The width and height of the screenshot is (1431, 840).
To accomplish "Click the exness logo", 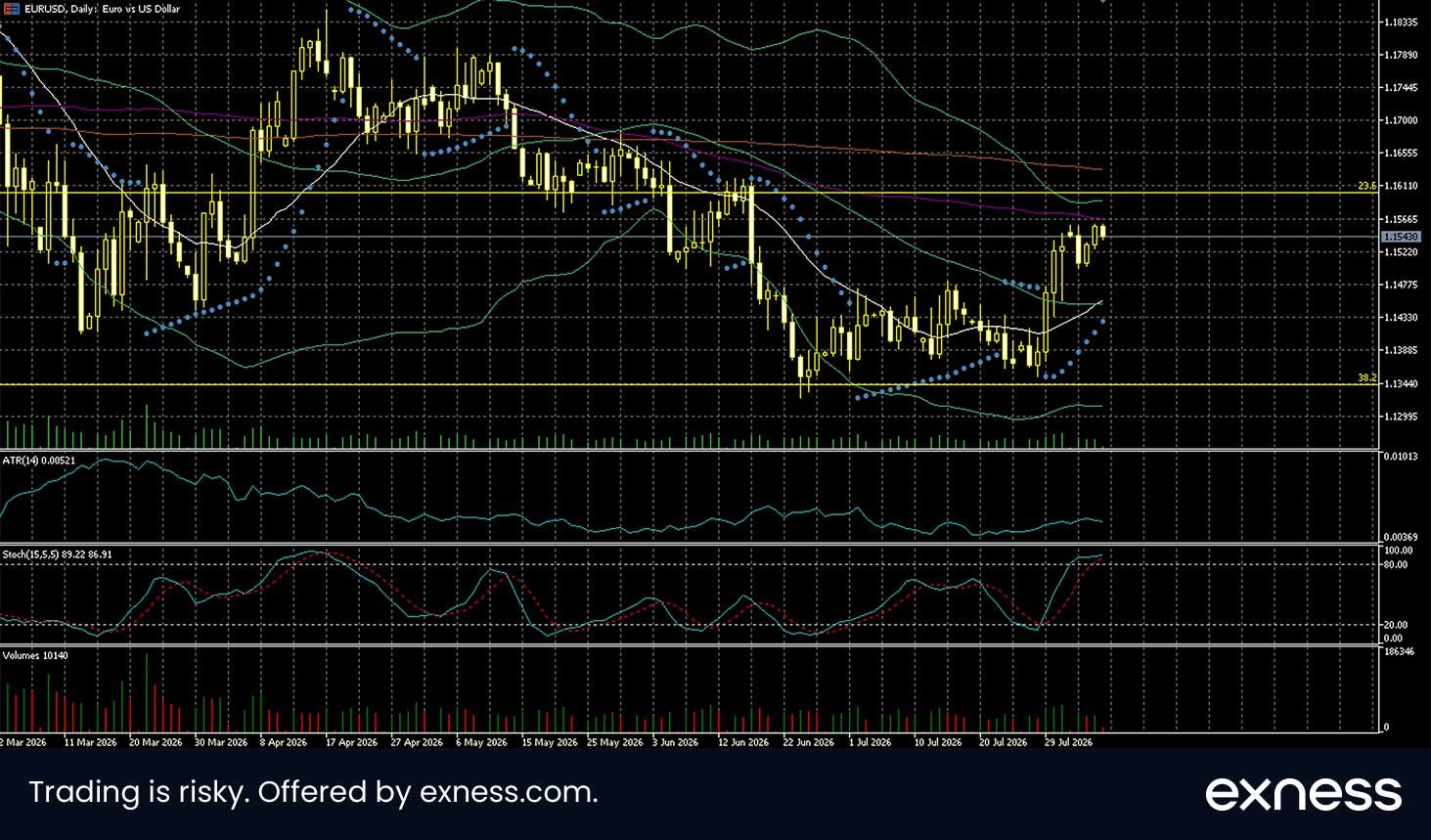I will (1304, 793).
